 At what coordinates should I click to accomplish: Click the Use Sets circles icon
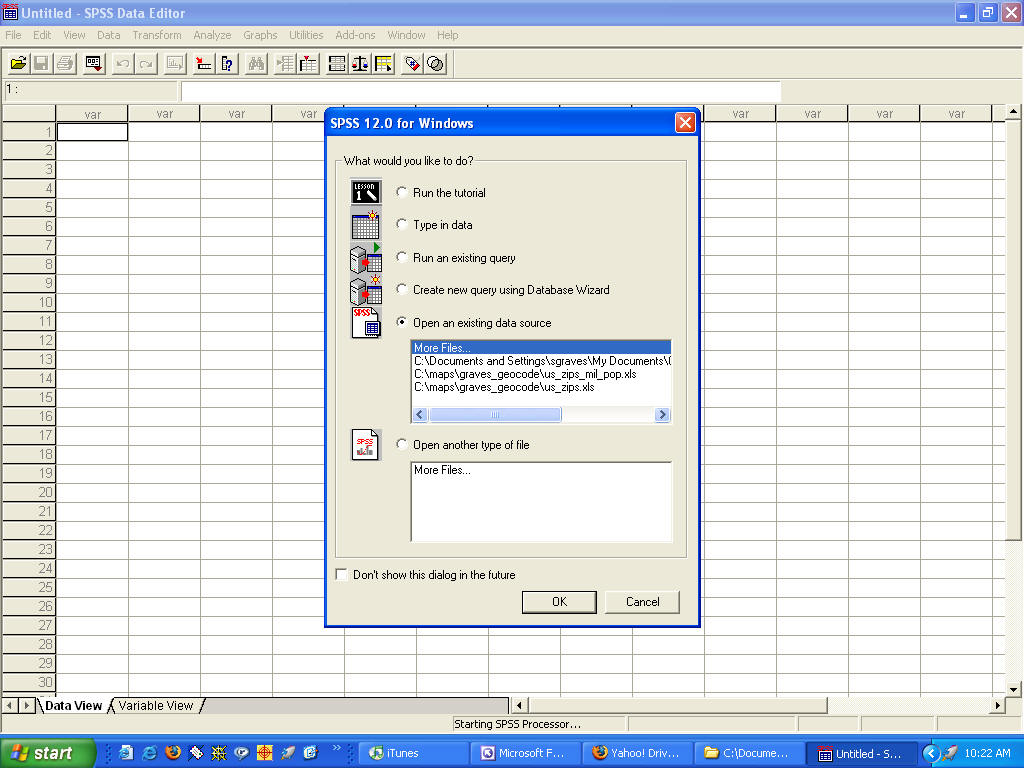point(436,63)
